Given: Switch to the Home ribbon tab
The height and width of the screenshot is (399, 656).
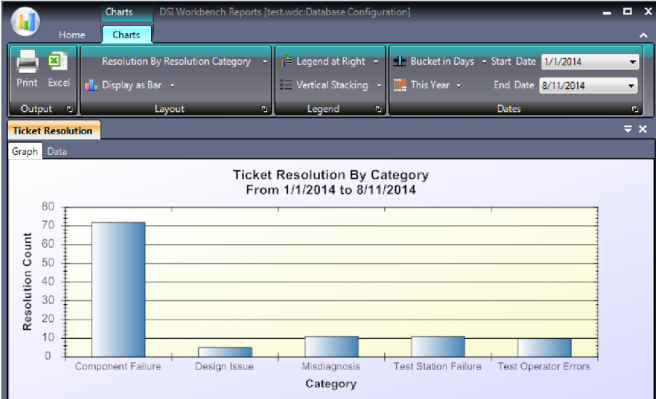Looking at the screenshot, I should 72,35.
